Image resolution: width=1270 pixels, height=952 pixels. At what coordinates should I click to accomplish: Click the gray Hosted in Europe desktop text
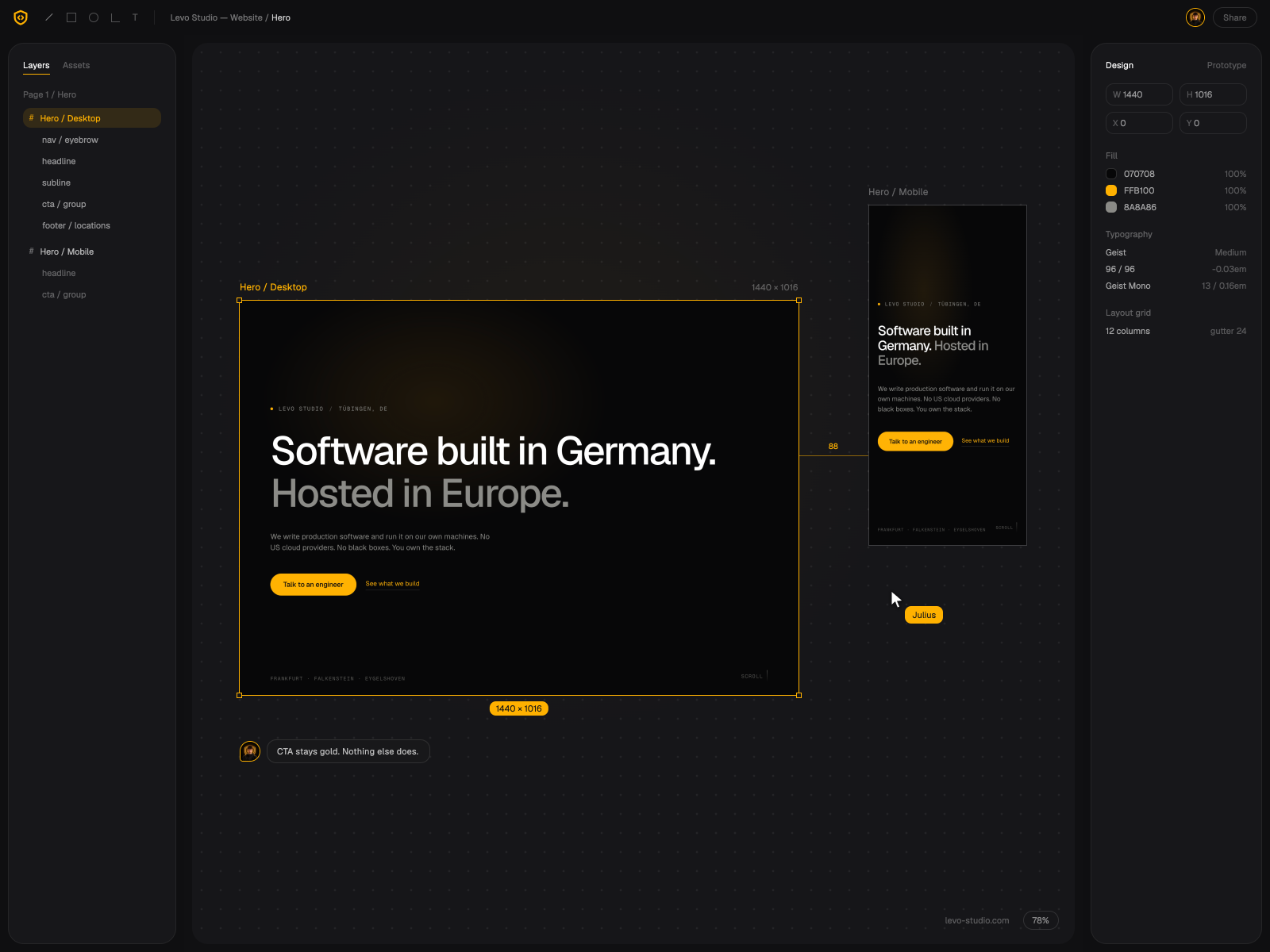click(x=420, y=493)
